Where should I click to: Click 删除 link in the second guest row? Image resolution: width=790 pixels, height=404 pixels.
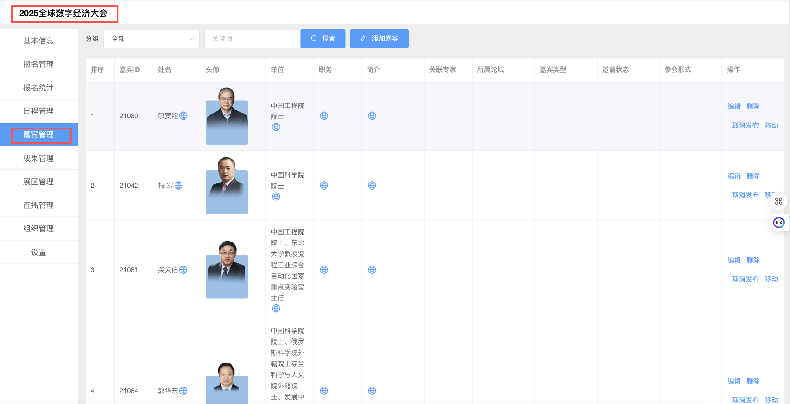point(753,175)
